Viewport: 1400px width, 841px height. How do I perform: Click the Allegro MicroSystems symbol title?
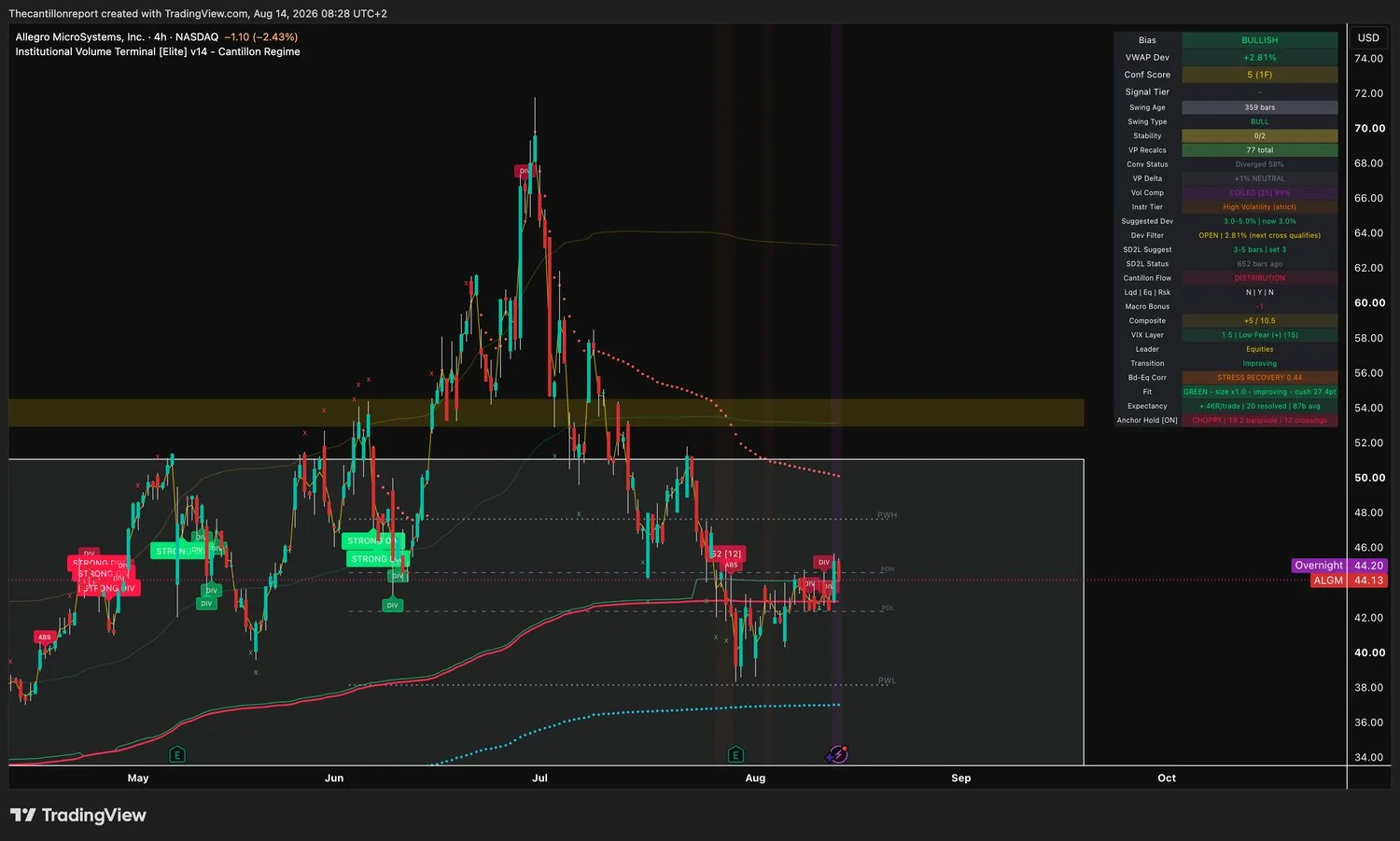(x=117, y=37)
